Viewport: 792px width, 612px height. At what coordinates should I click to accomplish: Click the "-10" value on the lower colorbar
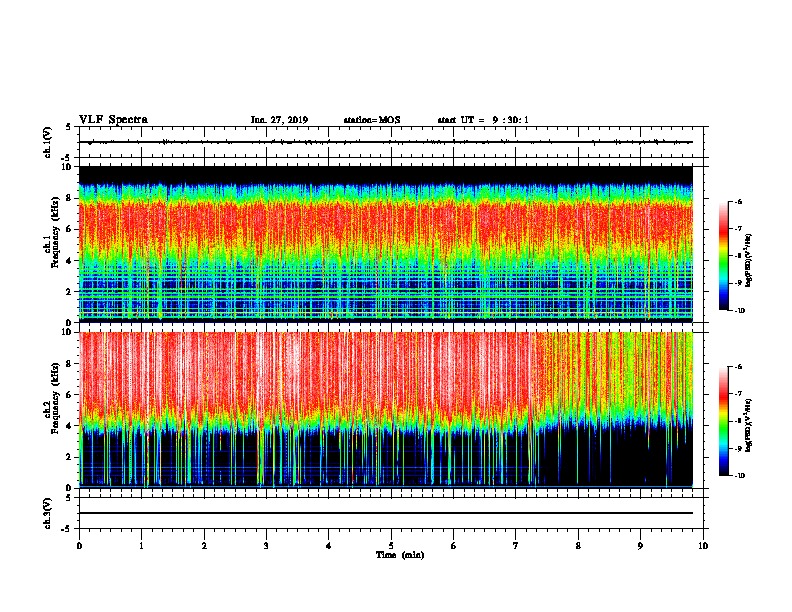pos(739,476)
